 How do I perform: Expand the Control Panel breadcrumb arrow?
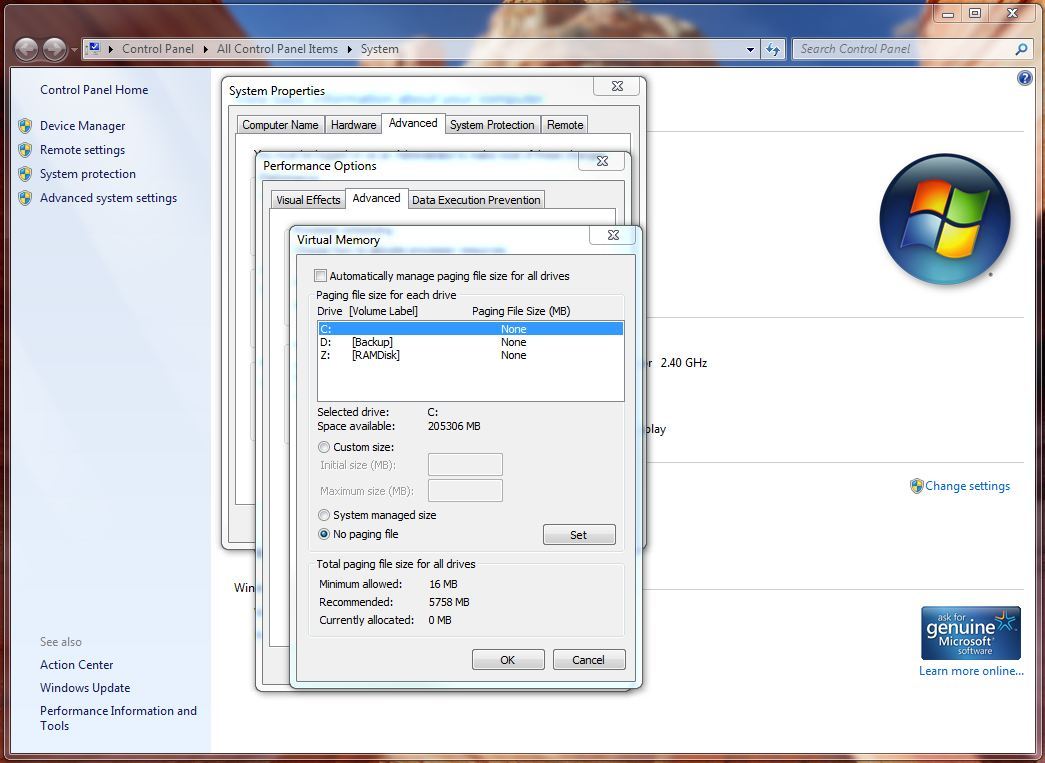[x=207, y=49]
